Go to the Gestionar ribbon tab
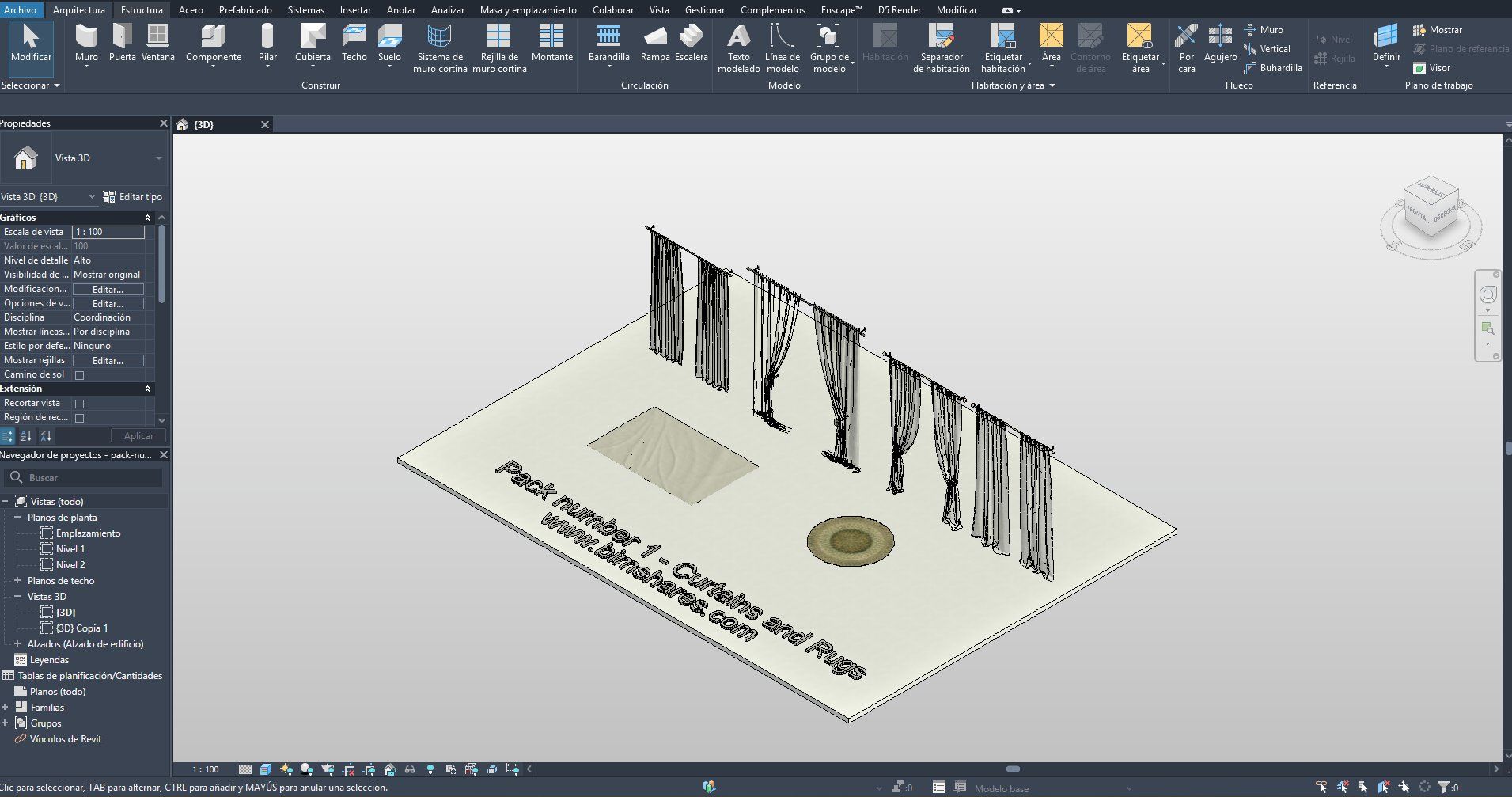This screenshot has width=1512, height=797. point(704,10)
